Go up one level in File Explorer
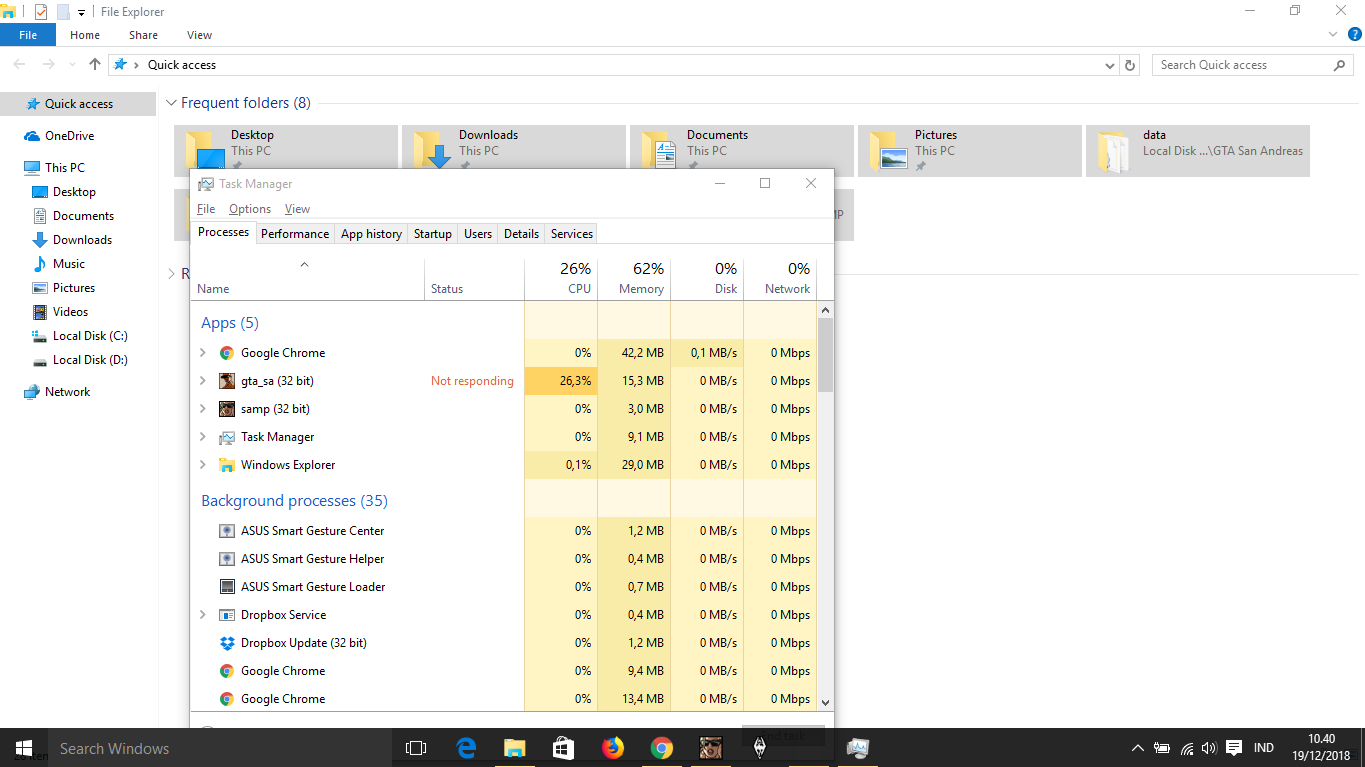The width and height of the screenshot is (1365, 767). tap(95, 64)
